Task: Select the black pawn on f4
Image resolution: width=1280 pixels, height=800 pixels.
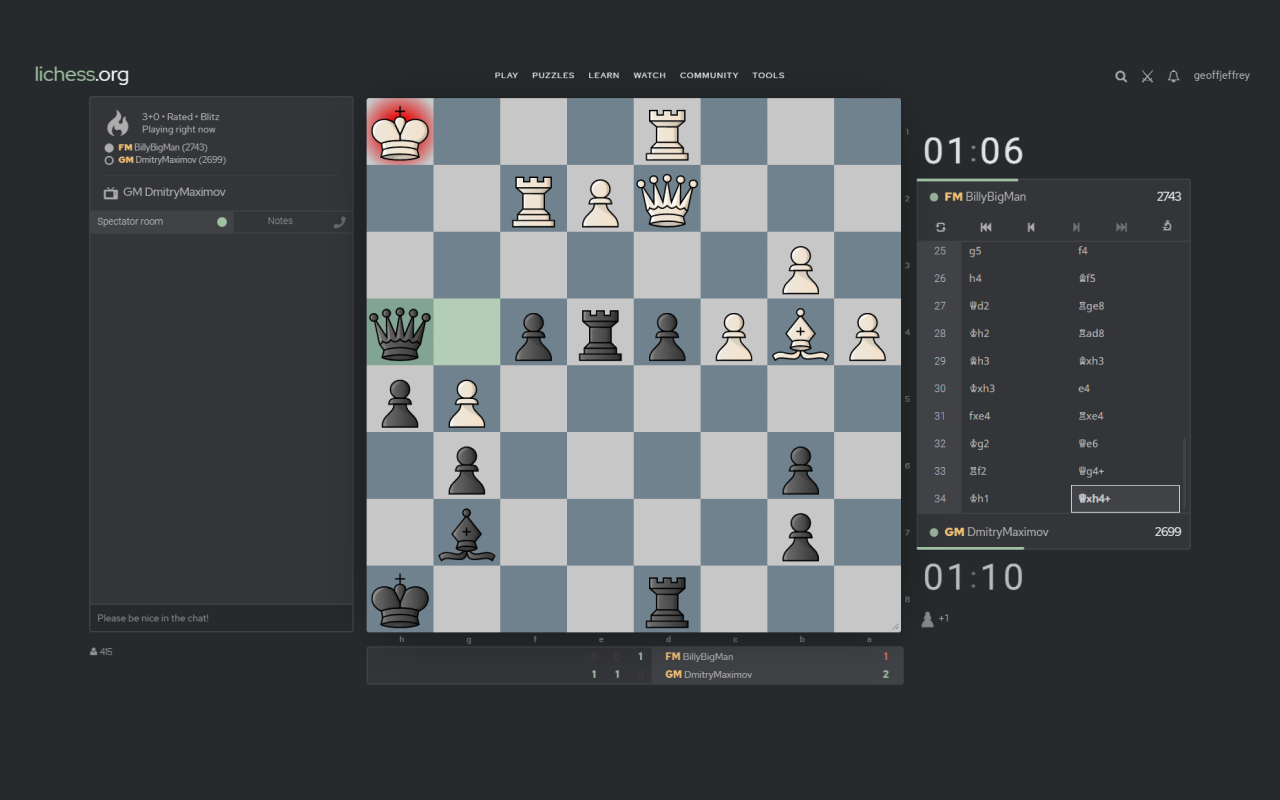Action: tap(534, 332)
